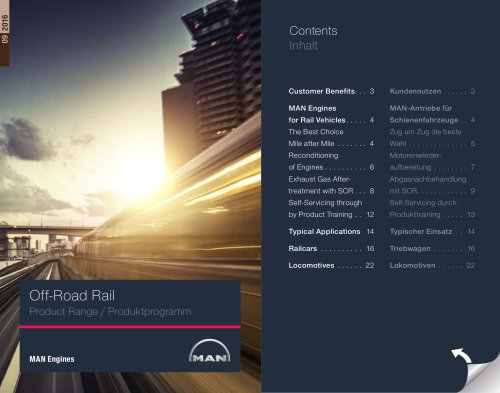This screenshot has width=500, height=393.
Task: Go to 'Motorenwiederaufbereitung' entry
Action: coord(432,161)
